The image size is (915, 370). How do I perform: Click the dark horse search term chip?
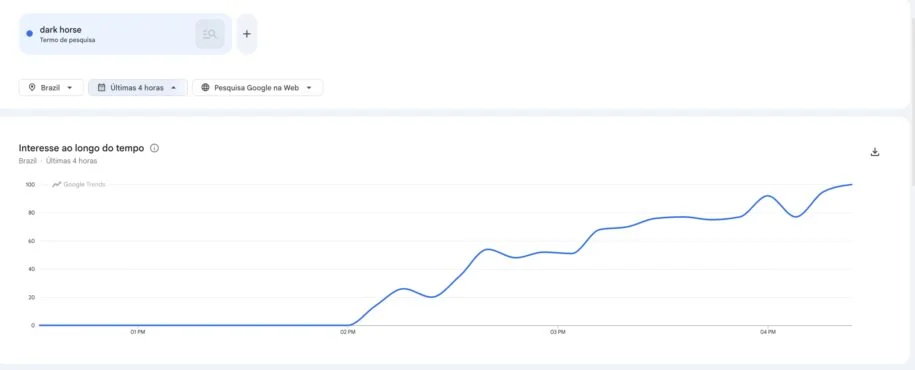[125, 34]
